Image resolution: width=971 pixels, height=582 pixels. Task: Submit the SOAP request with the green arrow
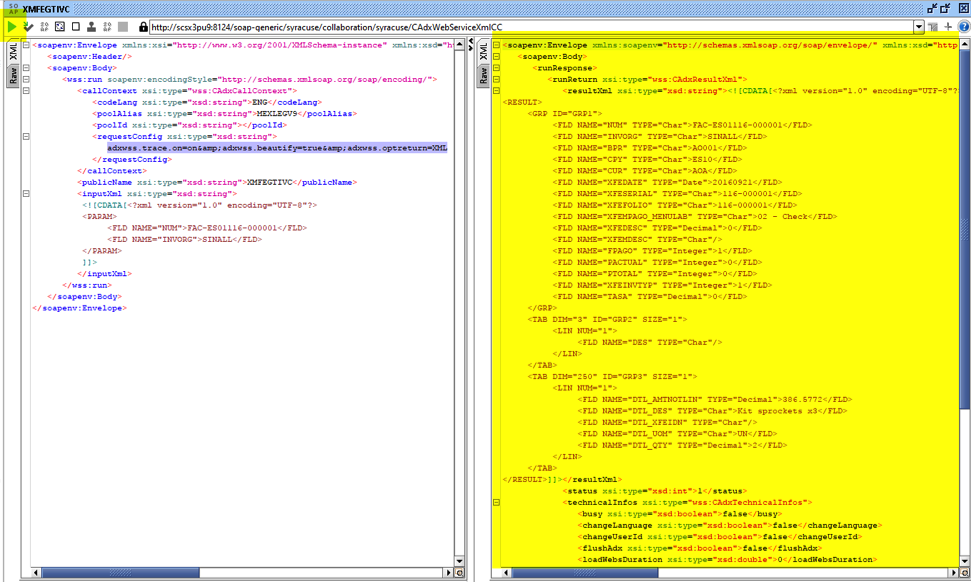12,27
